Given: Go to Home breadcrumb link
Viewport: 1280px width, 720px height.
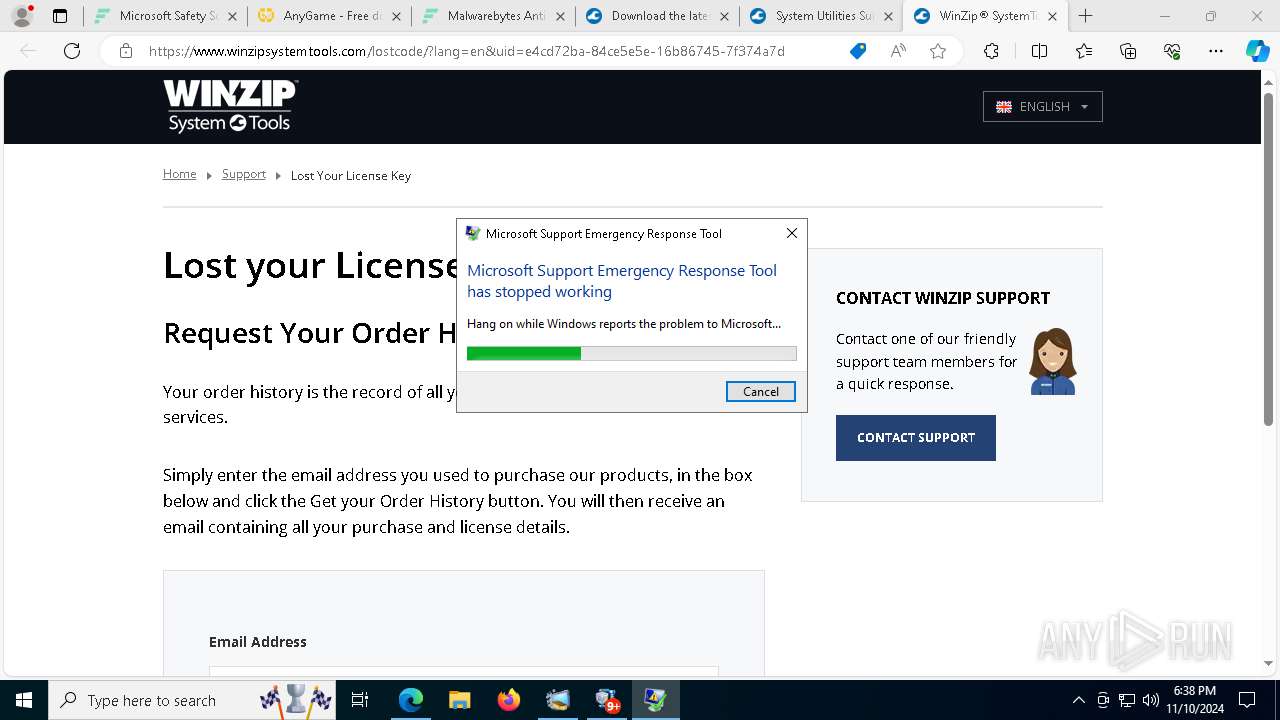Looking at the screenshot, I should click(x=180, y=174).
